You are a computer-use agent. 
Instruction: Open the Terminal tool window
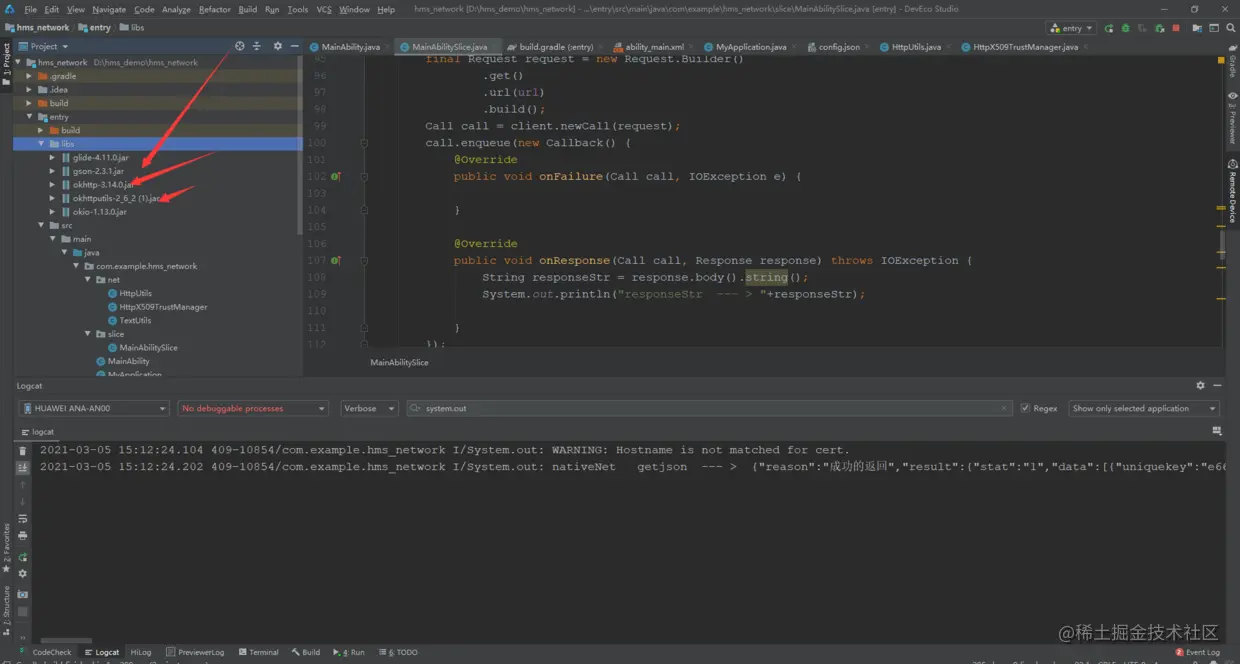[258, 652]
